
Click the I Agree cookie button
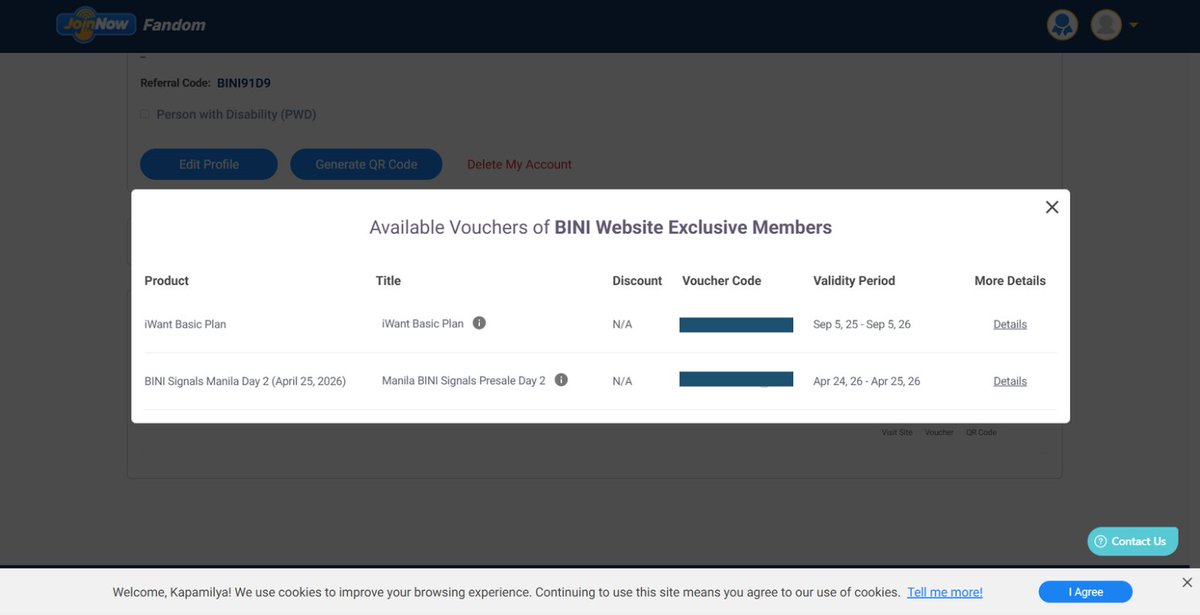pyautogui.click(x=1085, y=592)
